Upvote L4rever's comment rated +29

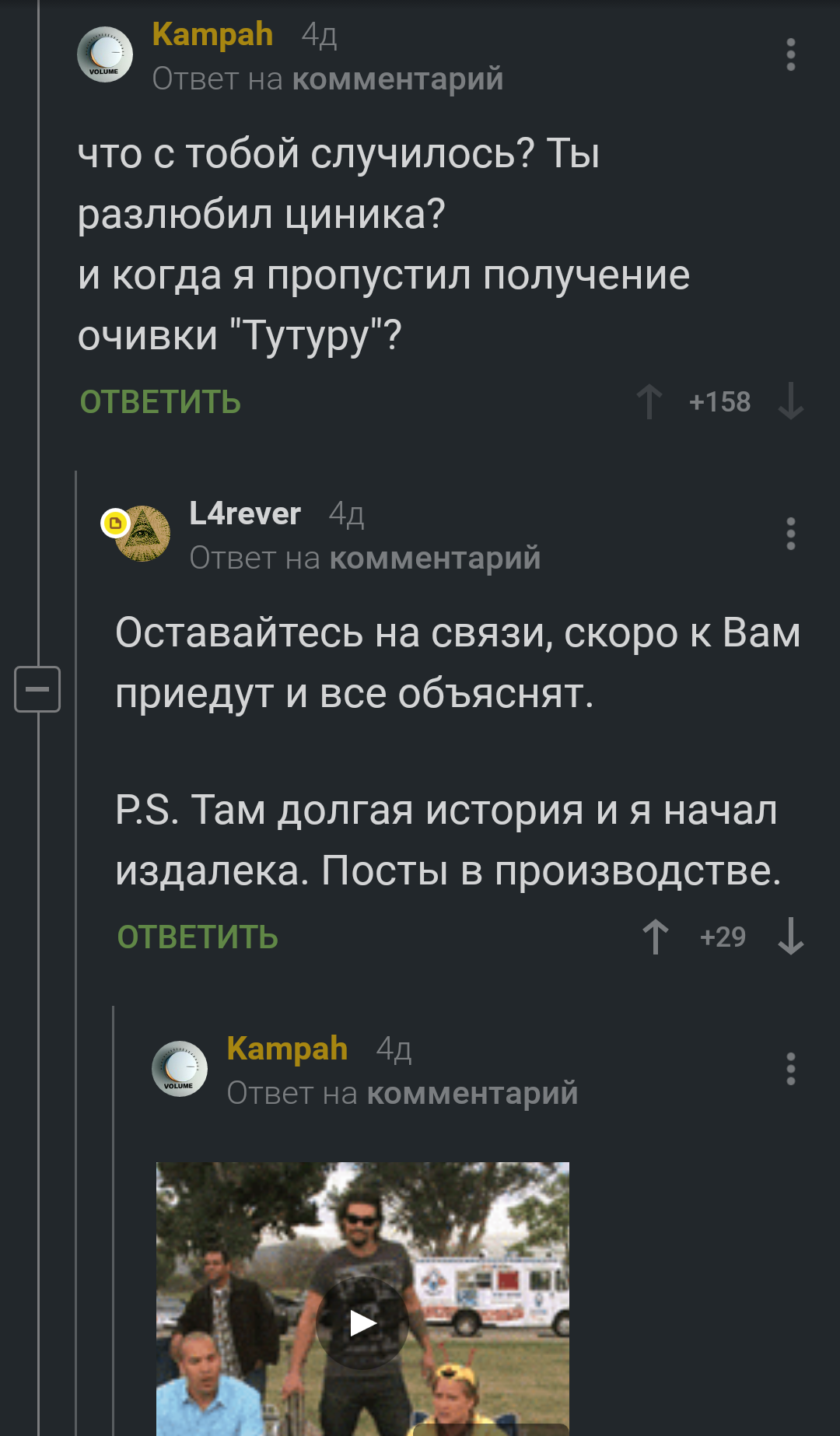tap(656, 937)
